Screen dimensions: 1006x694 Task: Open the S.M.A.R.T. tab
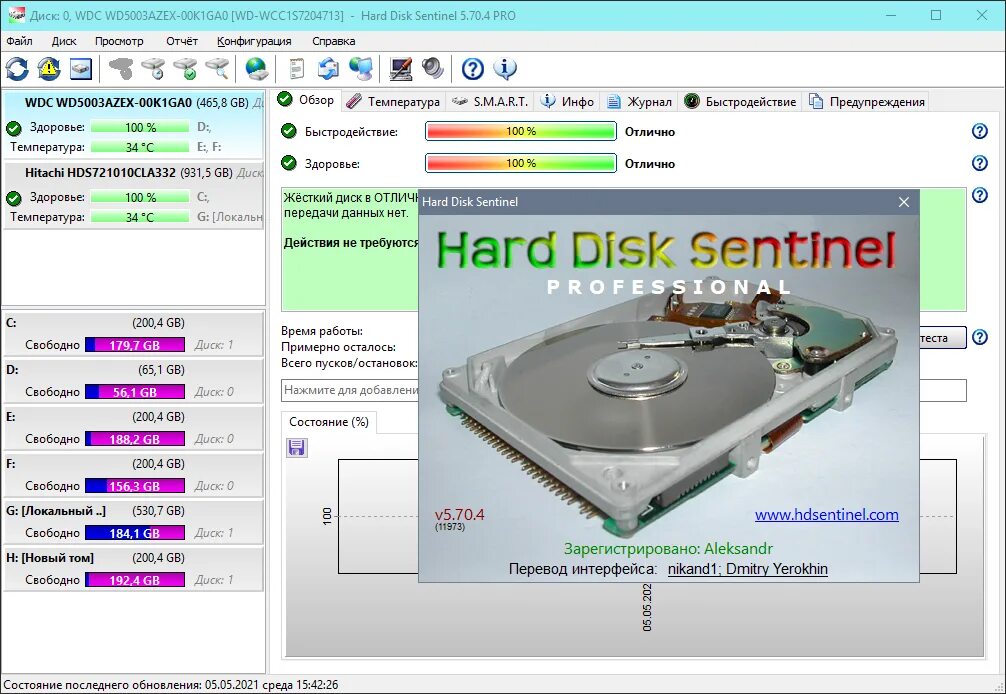pos(490,101)
